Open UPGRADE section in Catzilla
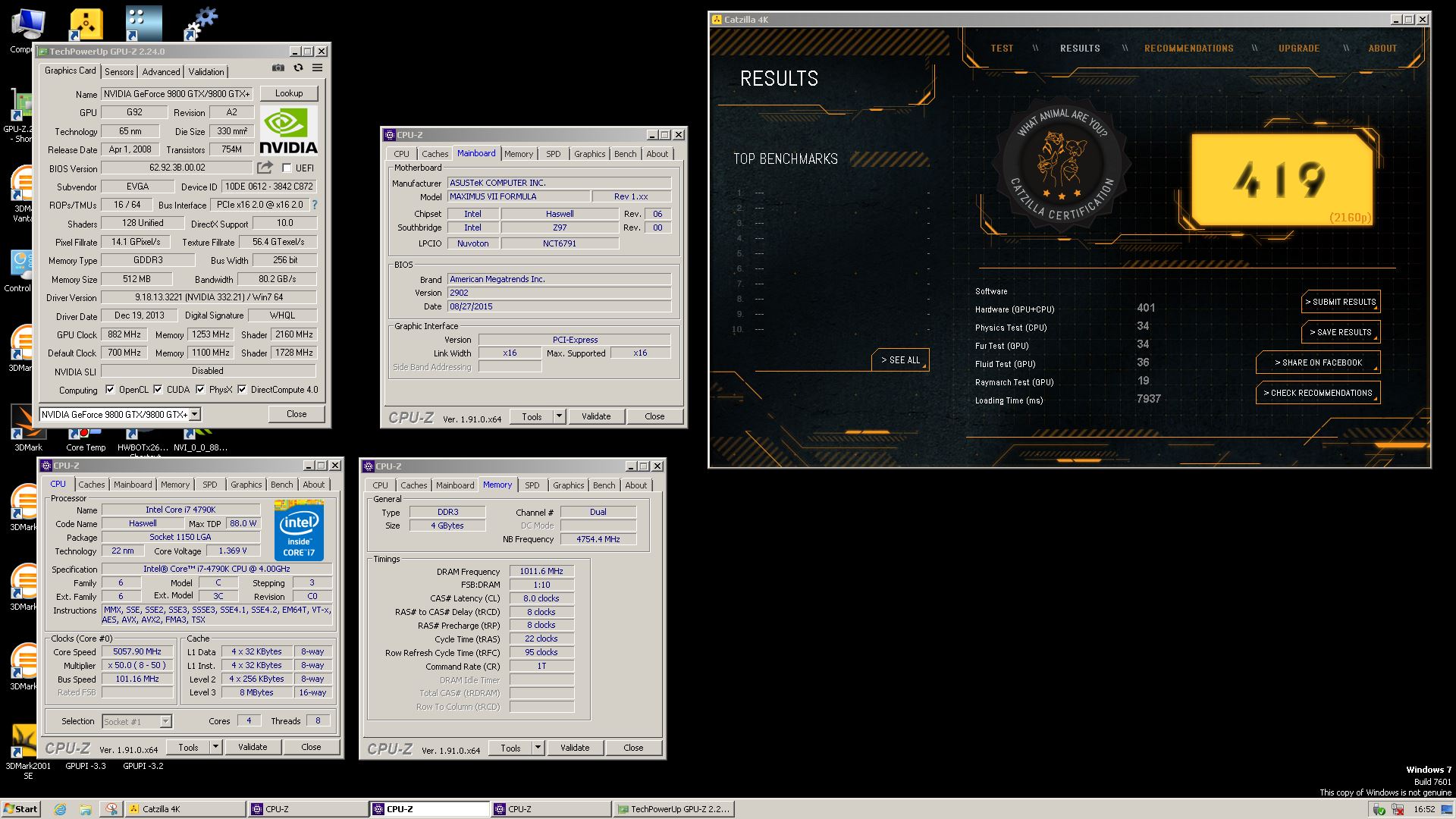Viewport: 1456px width, 819px height. pos(1299,48)
